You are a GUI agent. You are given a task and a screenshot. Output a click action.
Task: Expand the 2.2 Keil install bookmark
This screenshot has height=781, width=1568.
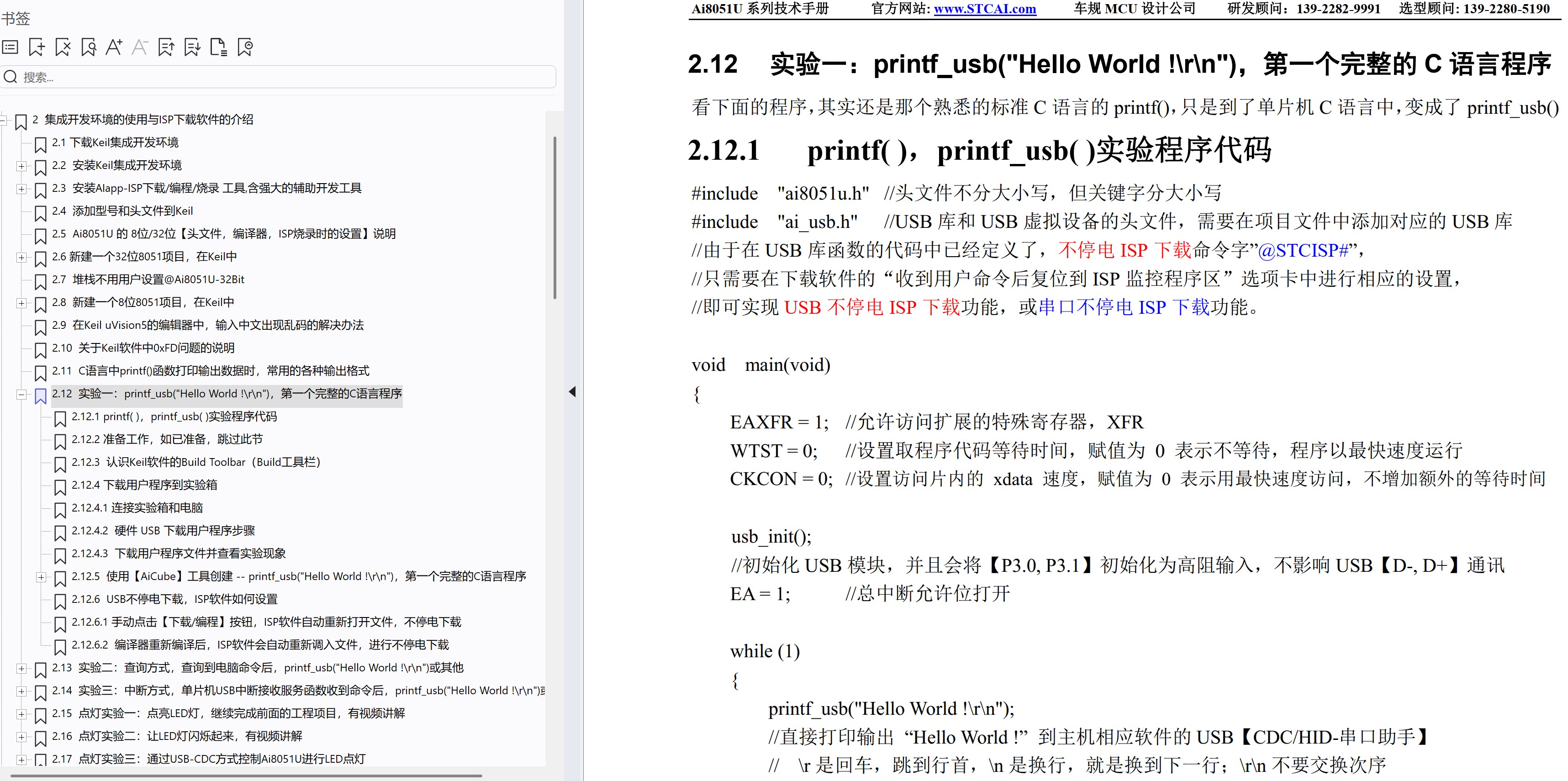click(x=21, y=166)
